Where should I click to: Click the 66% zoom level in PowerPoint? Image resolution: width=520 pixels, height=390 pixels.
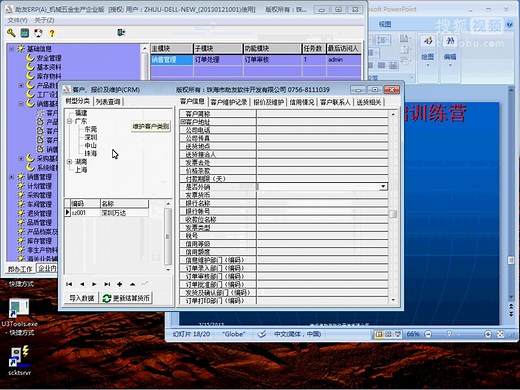tap(413, 334)
